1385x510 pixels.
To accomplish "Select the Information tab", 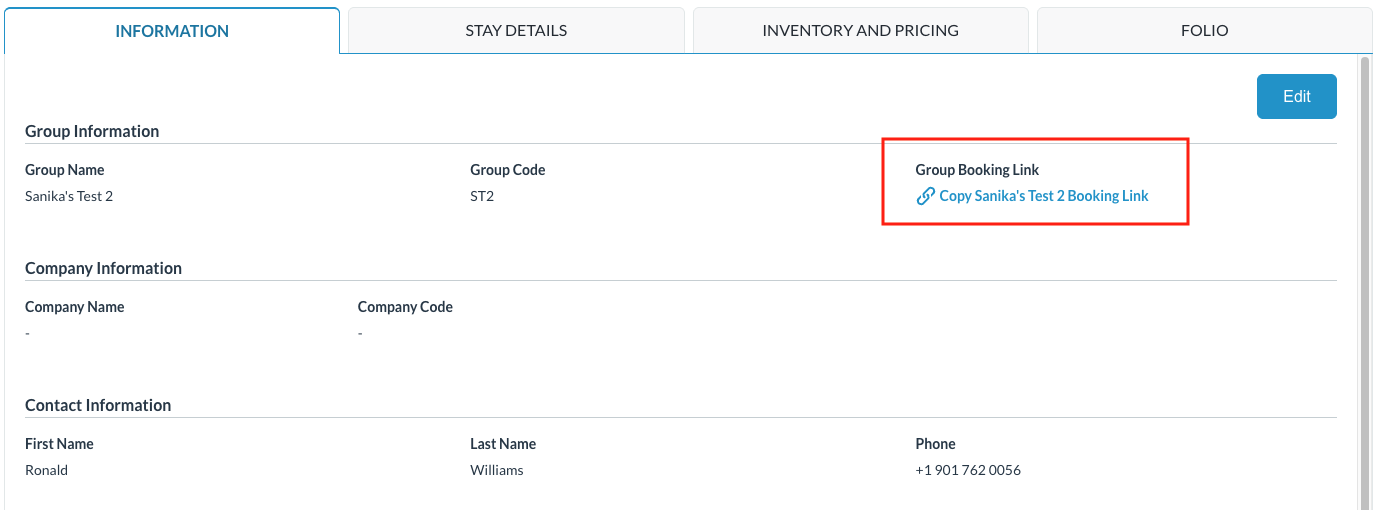I will (x=172, y=31).
